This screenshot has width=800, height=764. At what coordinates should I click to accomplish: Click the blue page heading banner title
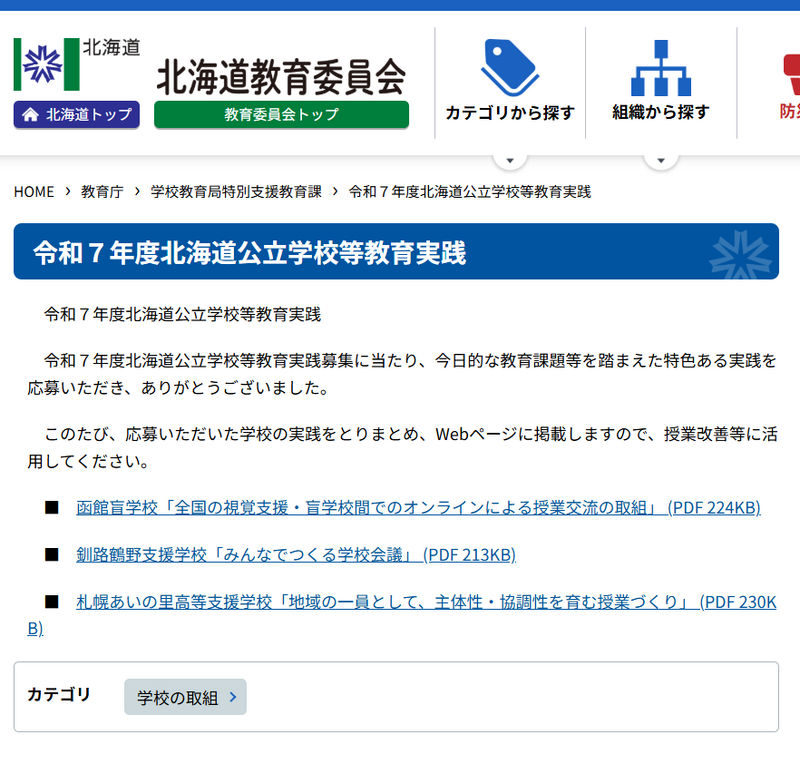(250, 252)
